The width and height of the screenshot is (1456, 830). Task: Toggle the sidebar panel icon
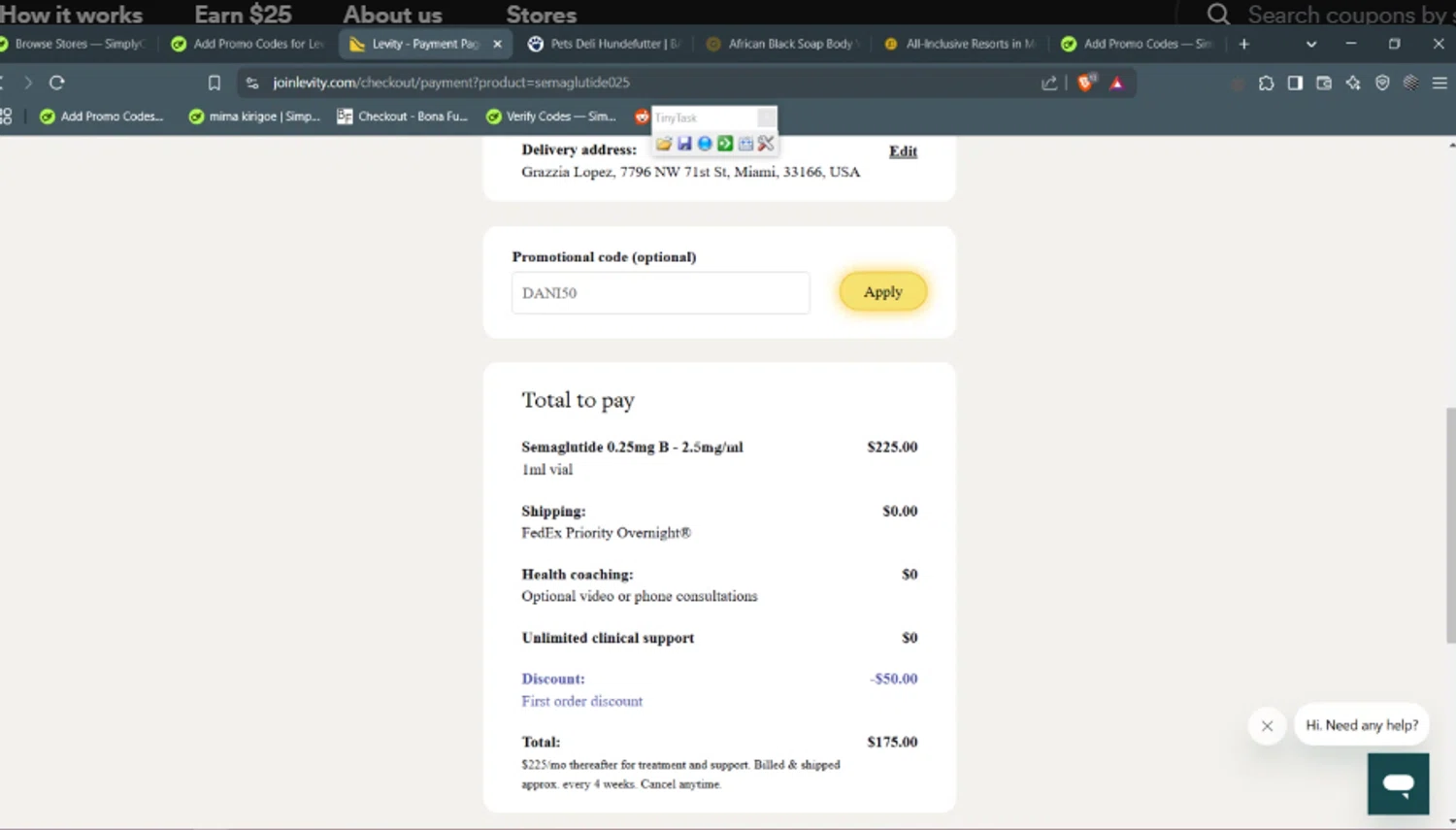click(x=1295, y=83)
